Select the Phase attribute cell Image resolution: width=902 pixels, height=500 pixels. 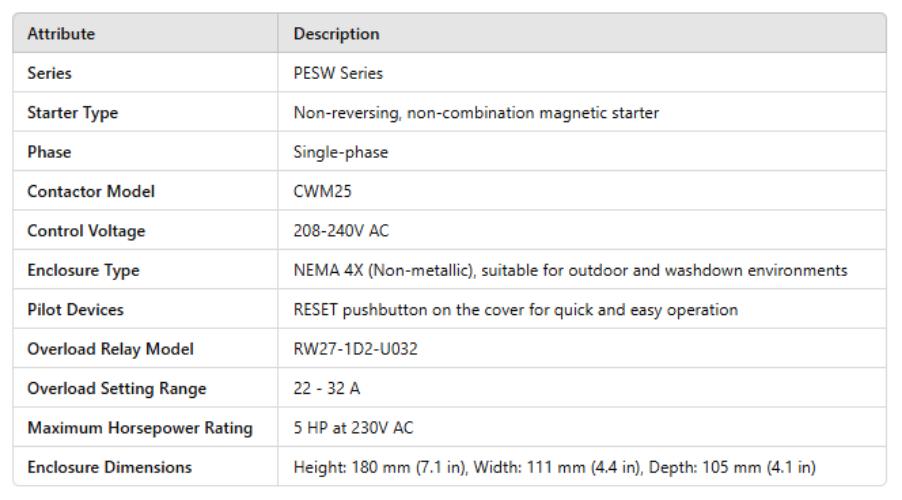49,152
